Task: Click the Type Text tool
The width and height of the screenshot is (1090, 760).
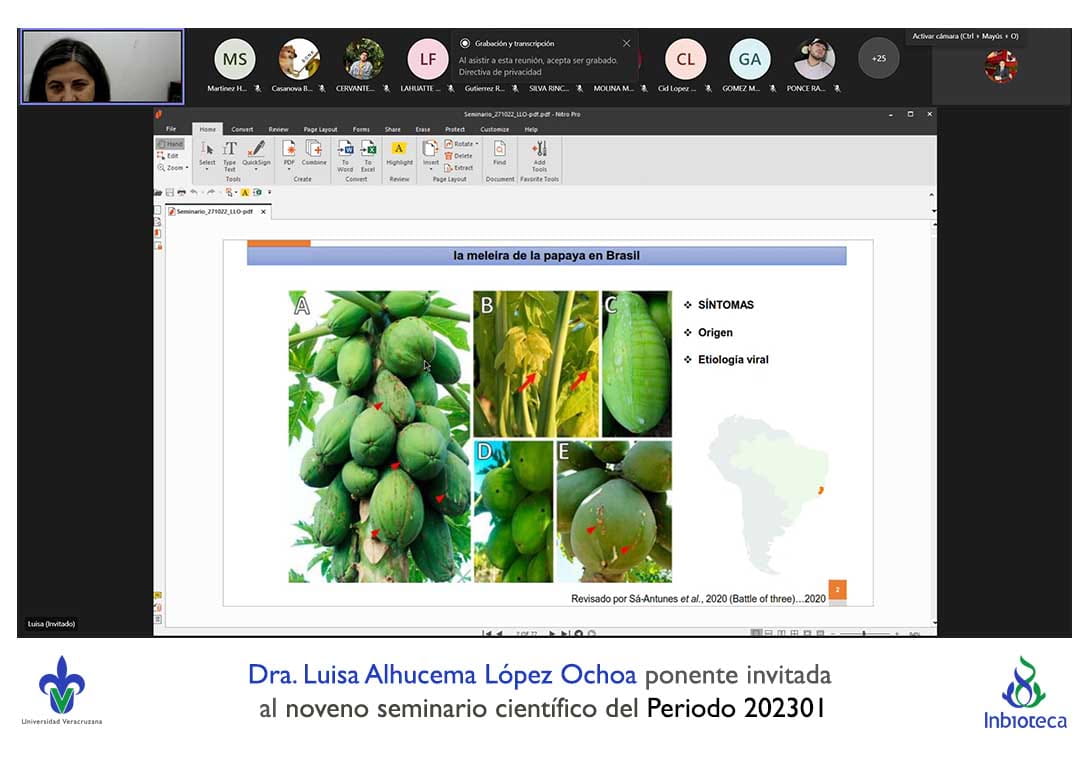Action: [230, 153]
